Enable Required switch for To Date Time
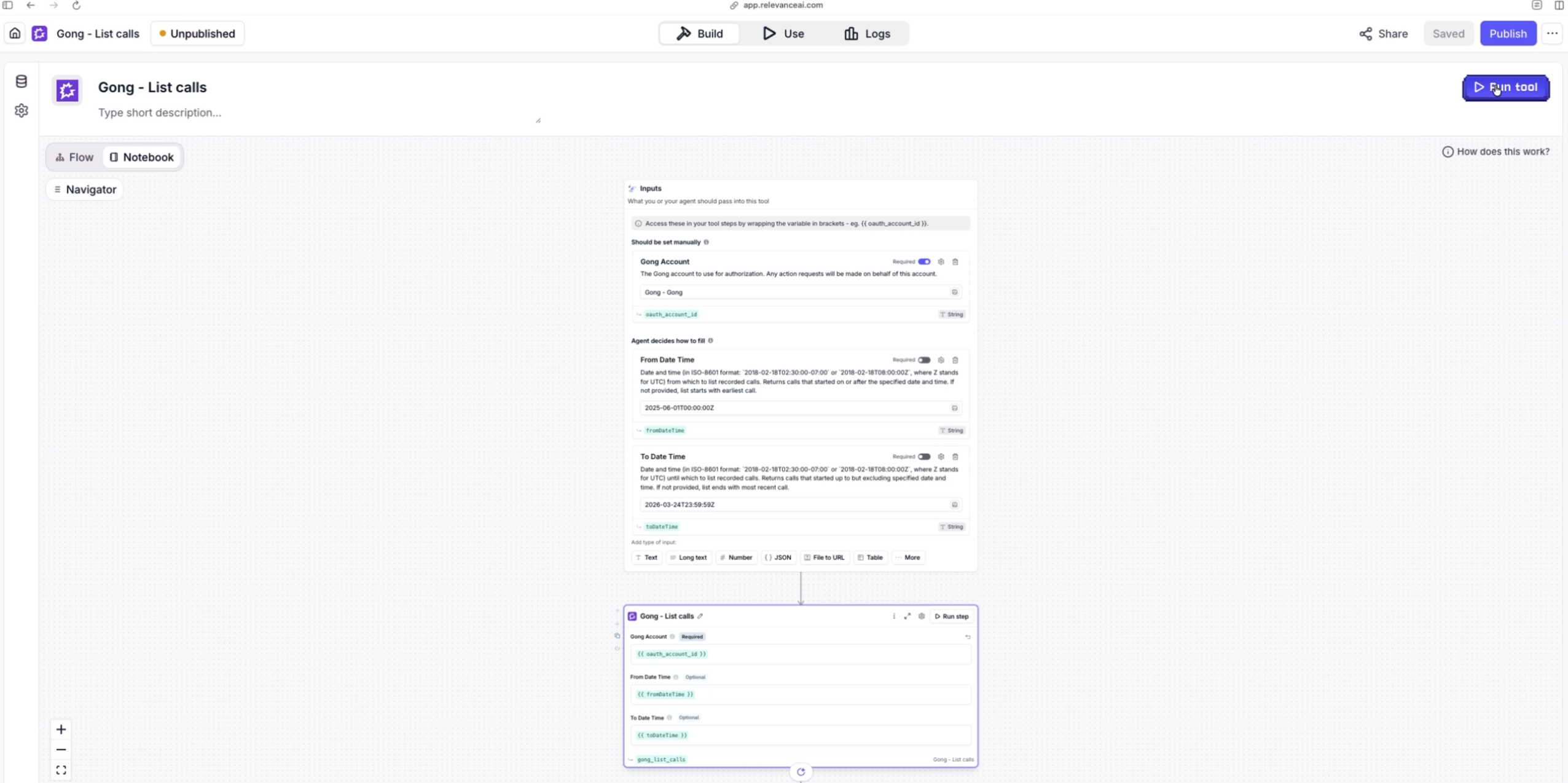The height and width of the screenshot is (783, 1568). 924,457
